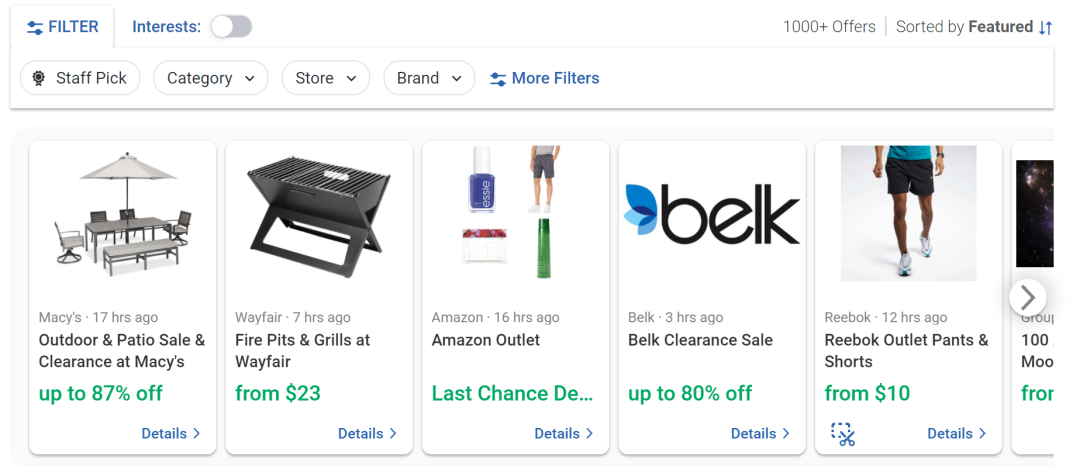Open Details for Wayfair fire pits deal
This screenshot has height=466, width=1080.
pyautogui.click(x=367, y=434)
